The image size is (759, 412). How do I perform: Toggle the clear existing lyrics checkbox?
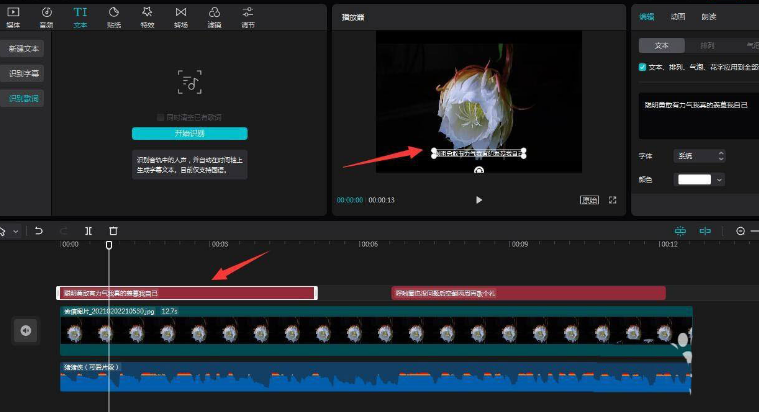(160, 117)
